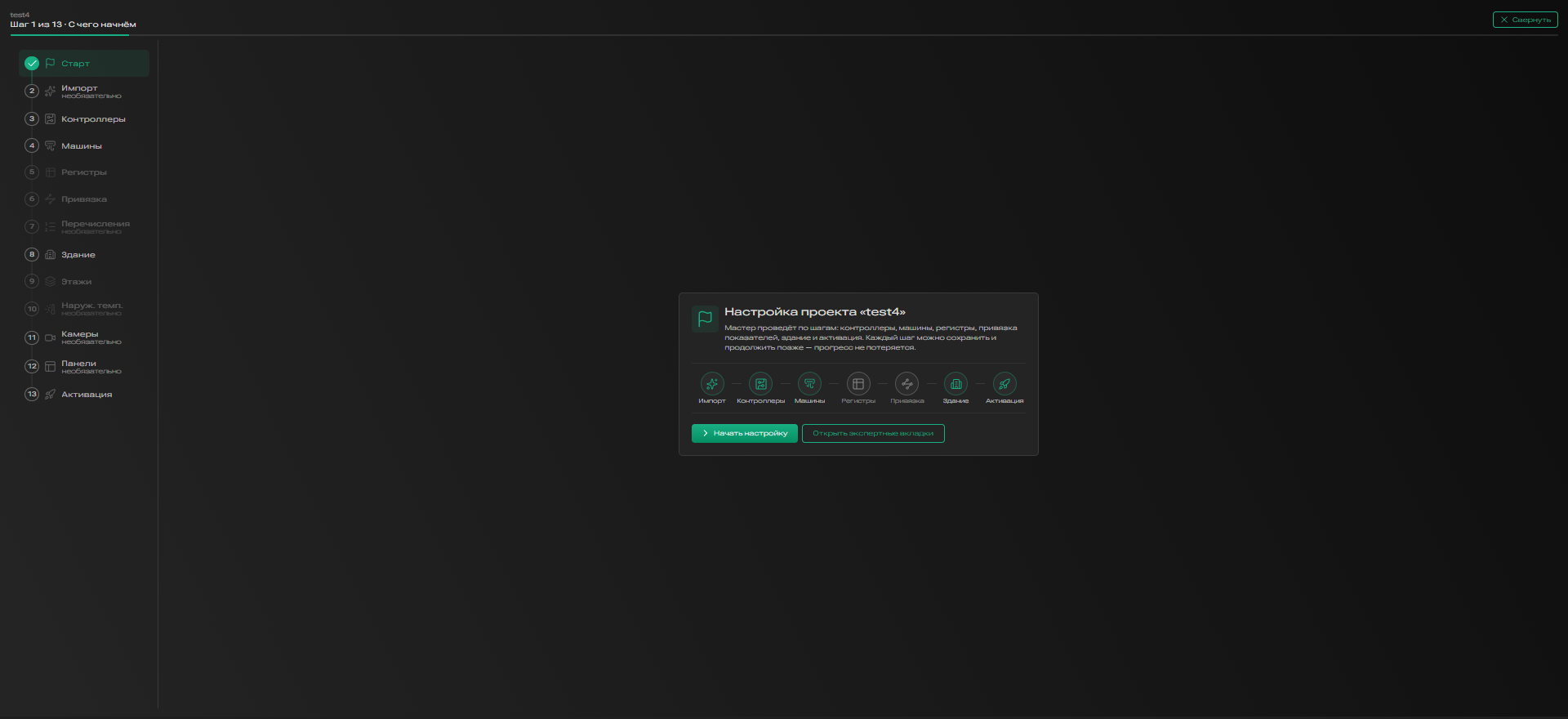Viewport: 1568px width, 719px height.
Task: Select the Старт step in the sidebar
Action: click(x=84, y=63)
